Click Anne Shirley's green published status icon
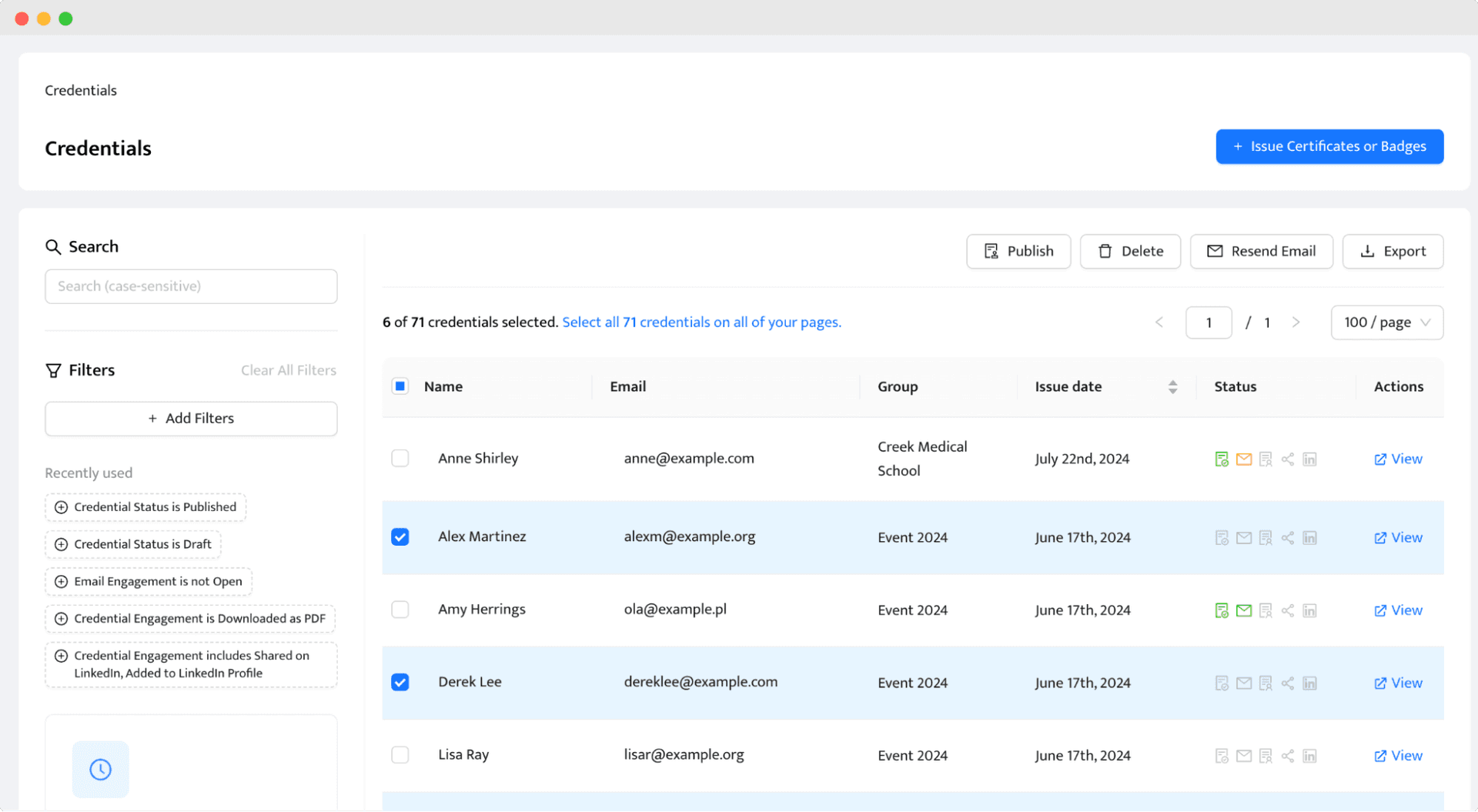 [1221, 459]
